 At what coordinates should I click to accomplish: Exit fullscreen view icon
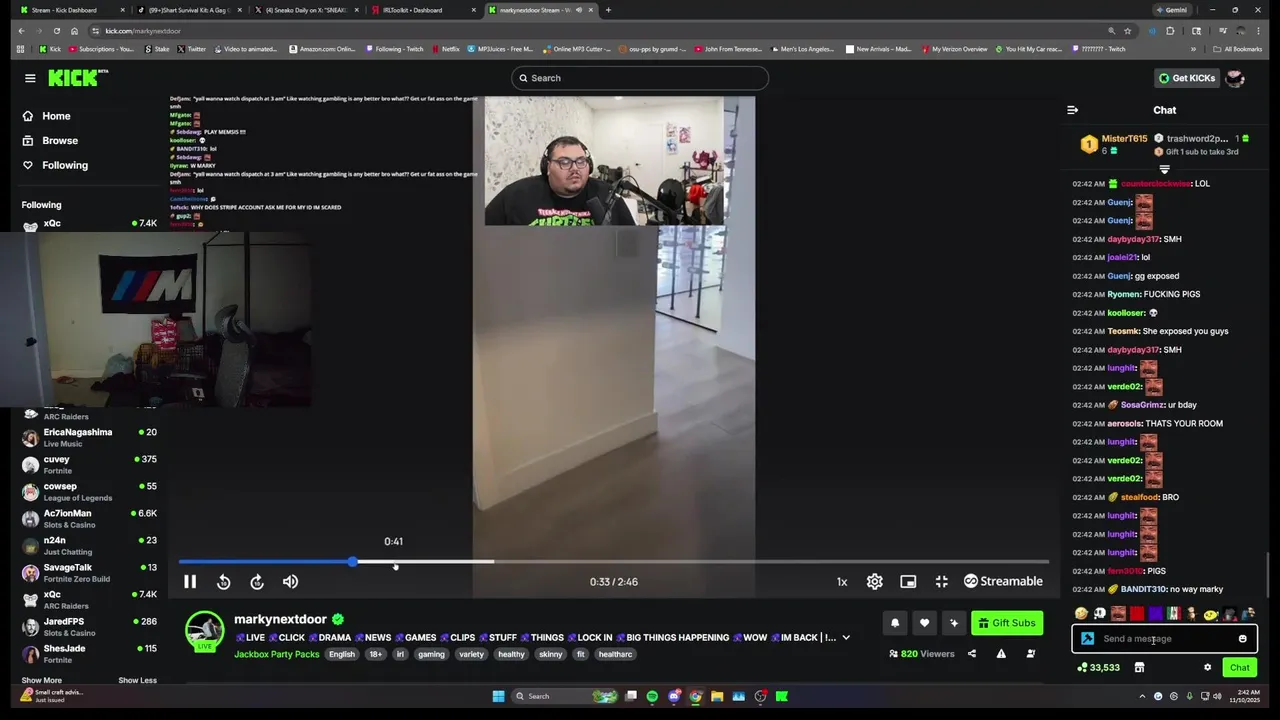[941, 581]
